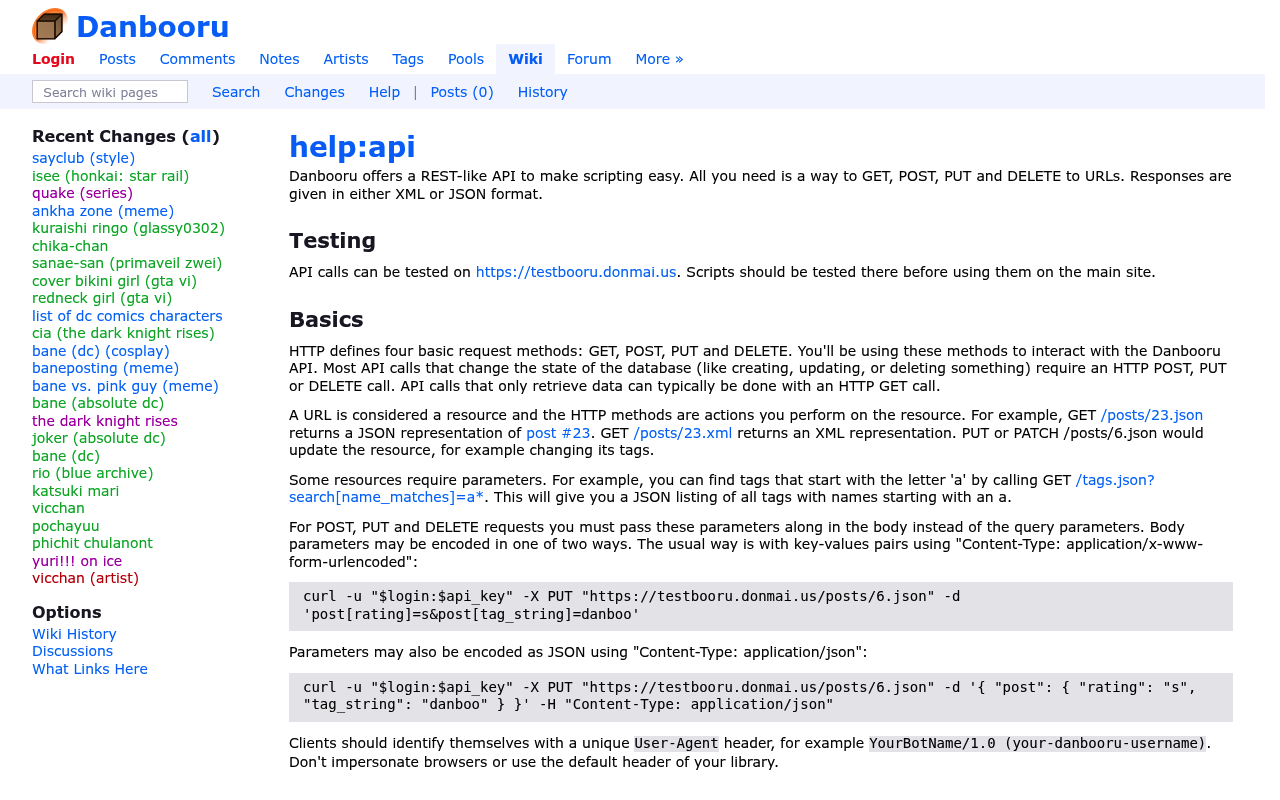Image resolution: width=1280 pixels, height=800 pixels.
Task: Open the Tags section
Action: click(x=408, y=59)
